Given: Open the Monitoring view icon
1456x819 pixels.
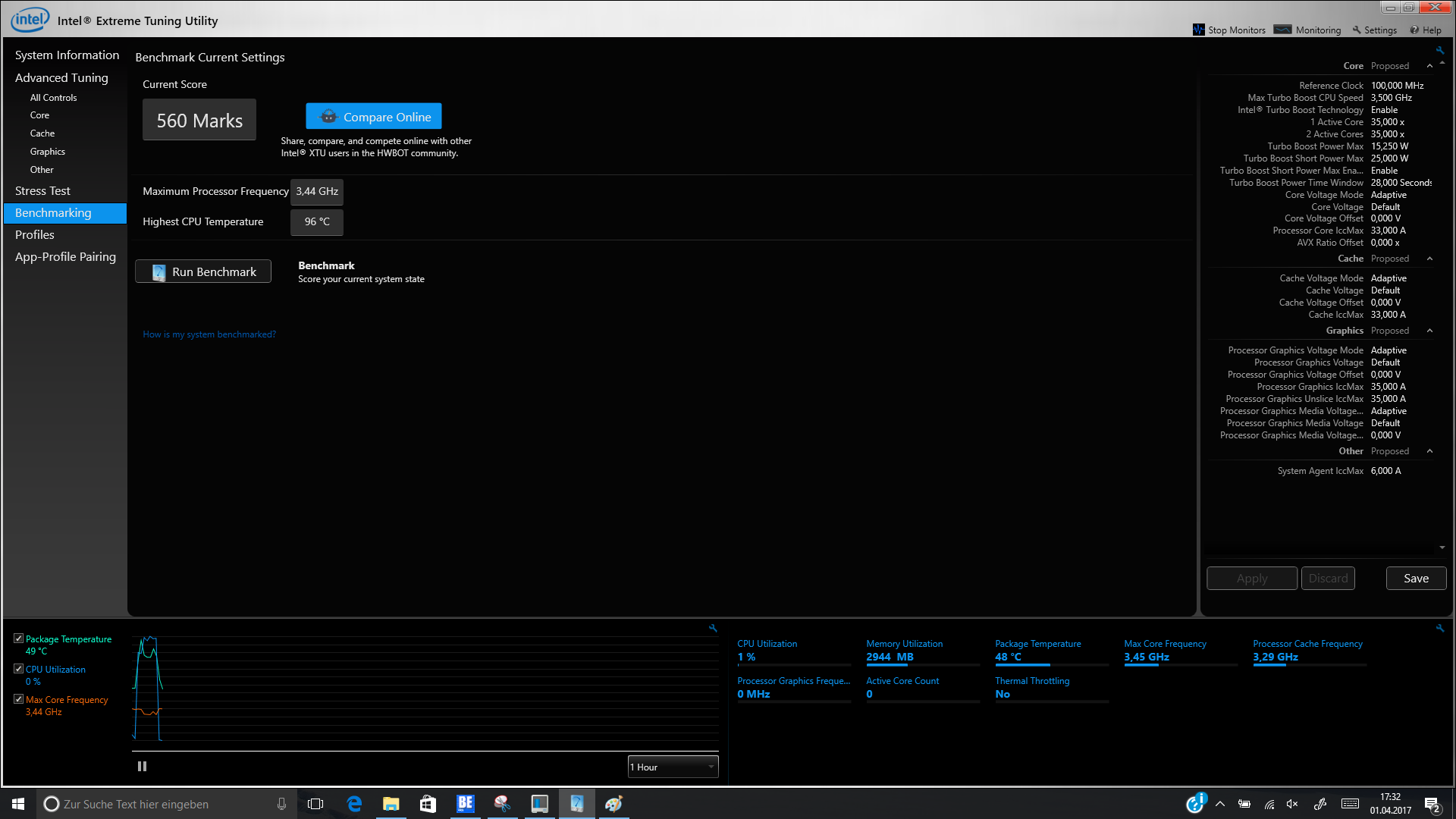Looking at the screenshot, I should pyautogui.click(x=1282, y=30).
